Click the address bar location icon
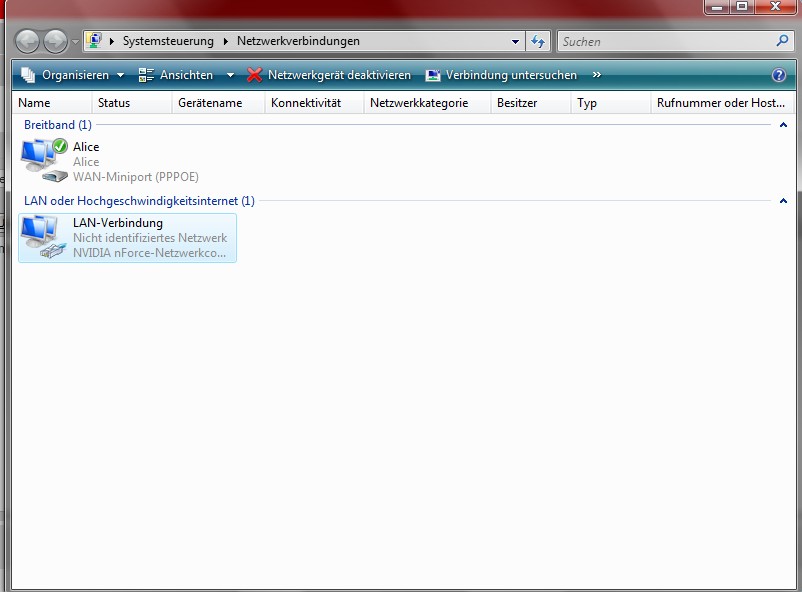The image size is (802, 592). (x=94, y=41)
